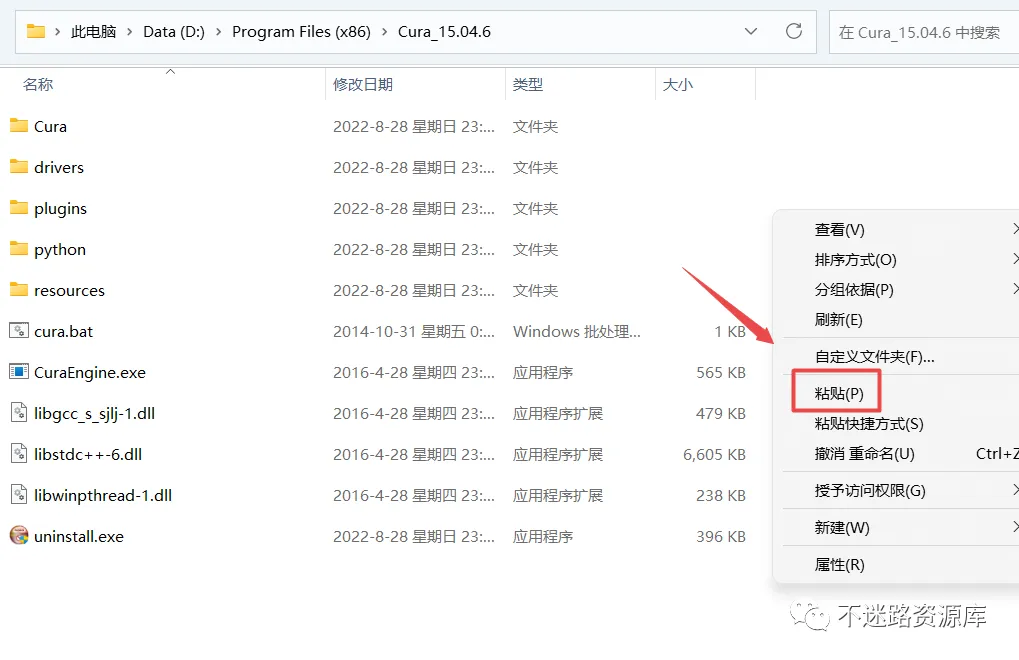The width and height of the screenshot is (1019, 660).
Task: Expand the chevron after Program Files (x86)
Action: (x=384, y=32)
